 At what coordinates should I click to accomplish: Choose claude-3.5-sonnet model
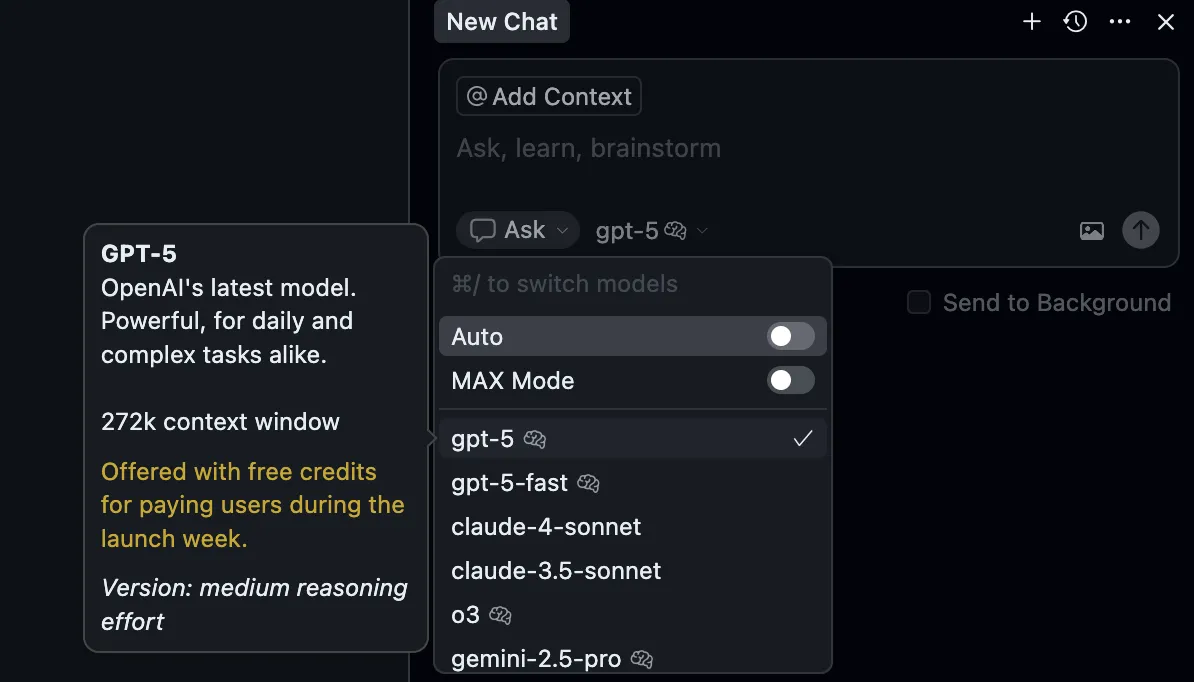pyautogui.click(x=556, y=571)
